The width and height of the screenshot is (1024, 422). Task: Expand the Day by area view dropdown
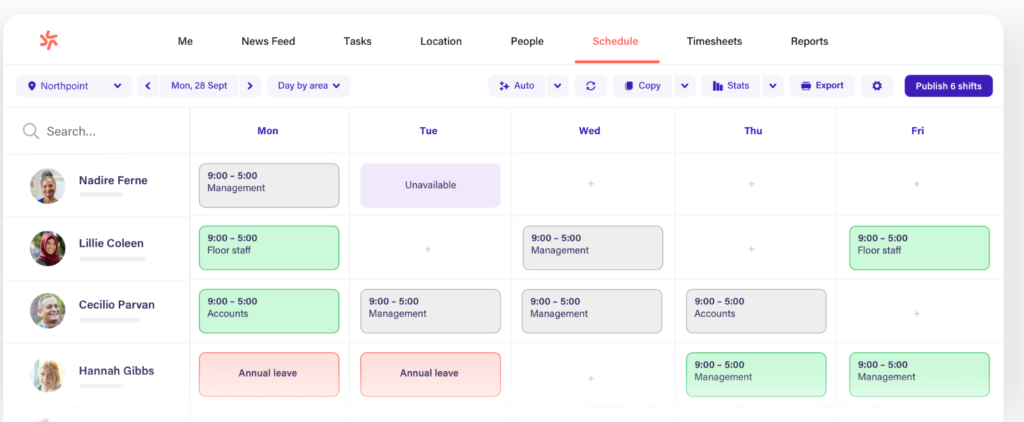click(x=309, y=86)
